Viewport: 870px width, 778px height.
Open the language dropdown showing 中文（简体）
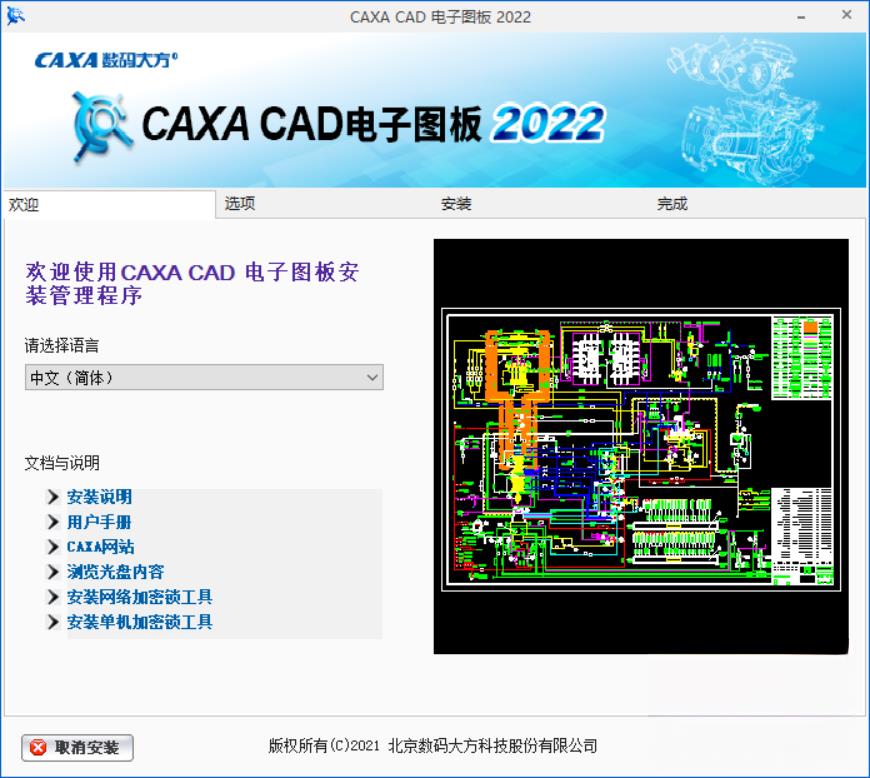[204, 377]
